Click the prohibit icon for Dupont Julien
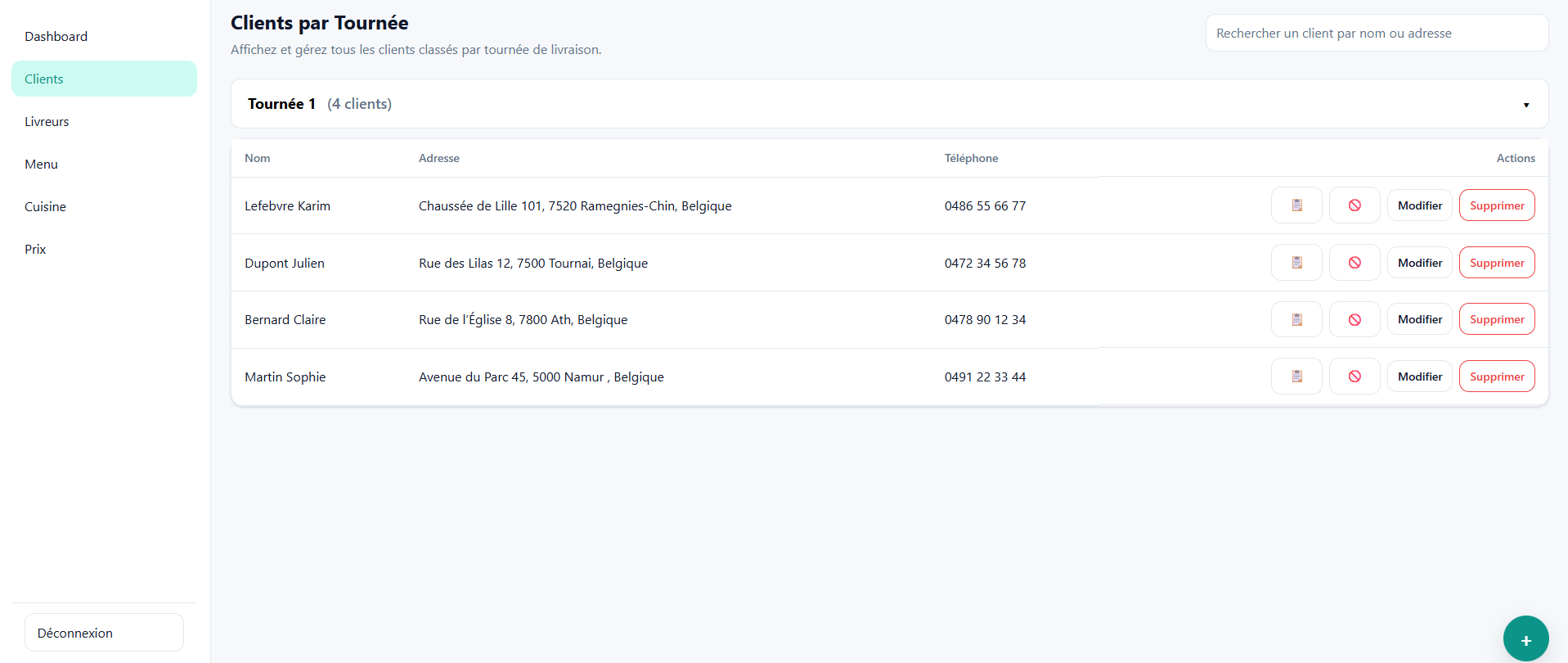The width and height of the screenshot is (1568, 663). (x=1355, y=263)
